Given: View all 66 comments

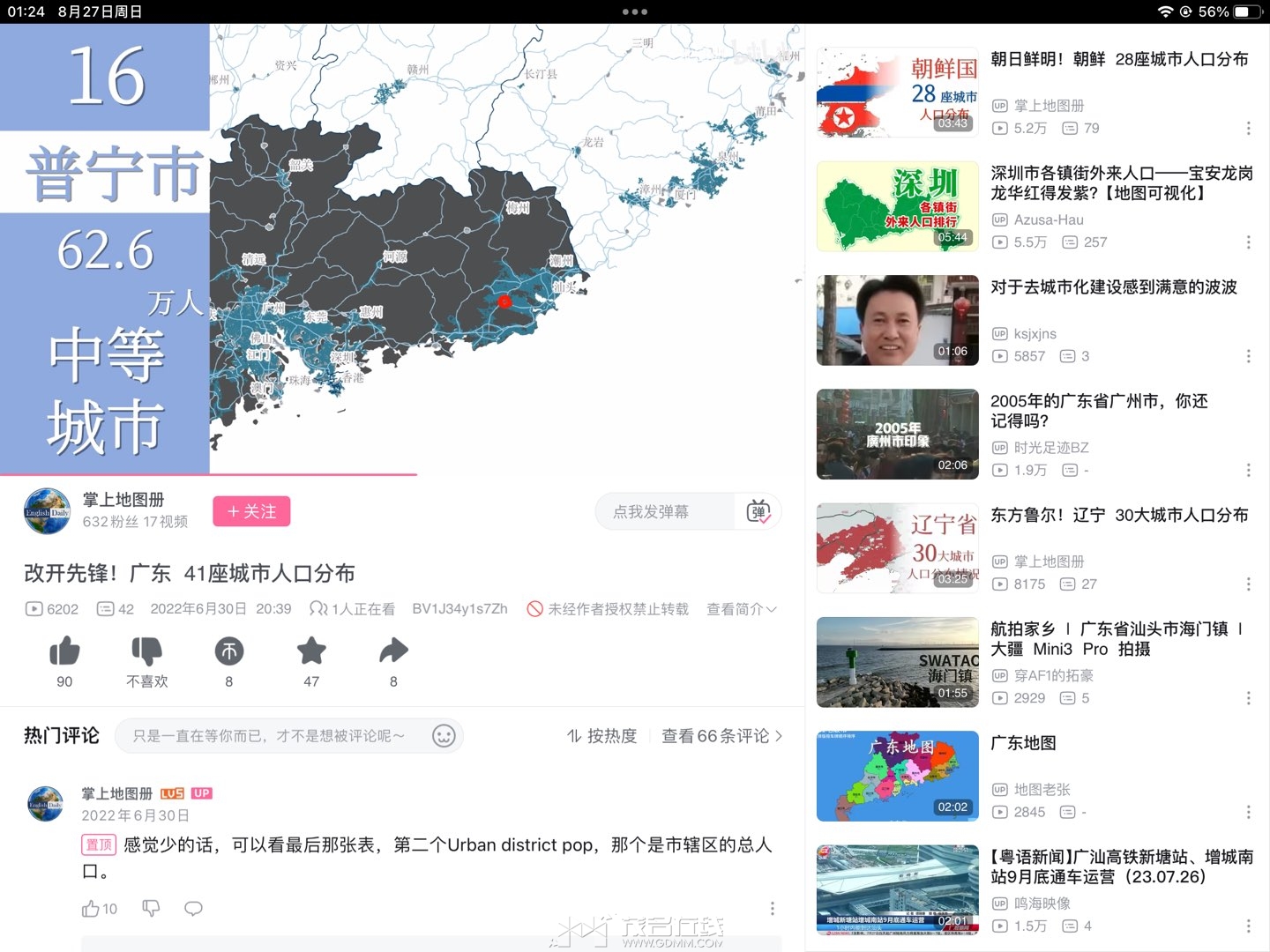Looking at the screenshot, I should 722,736.
